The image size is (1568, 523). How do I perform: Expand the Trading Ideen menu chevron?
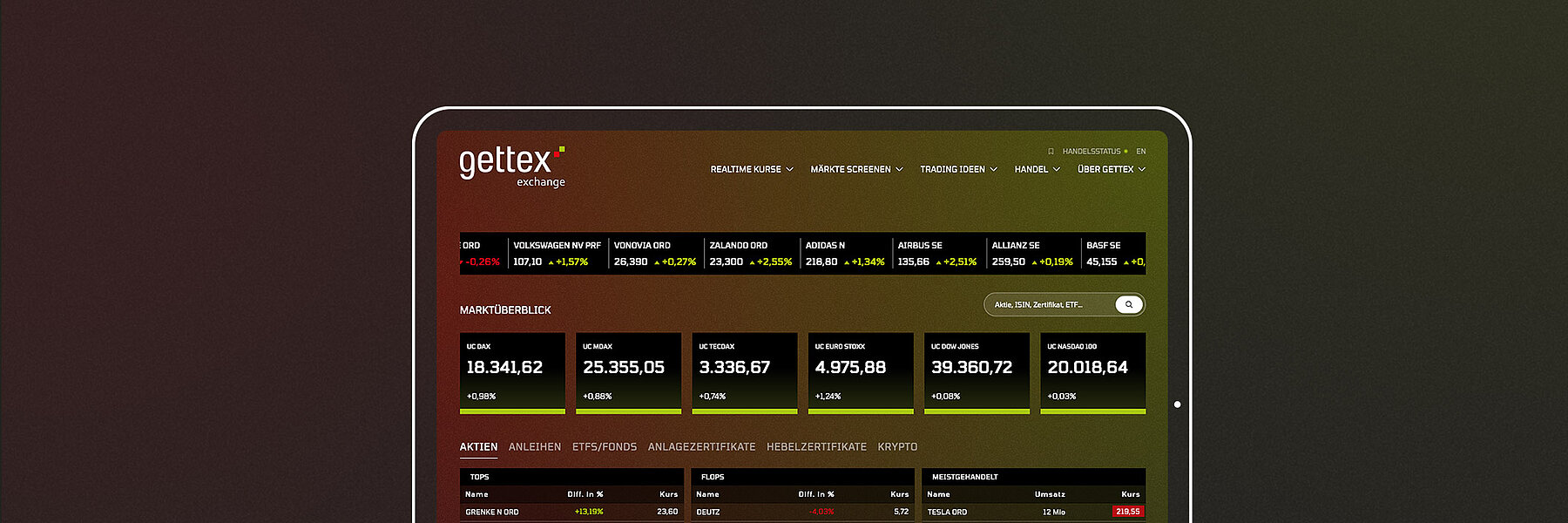tap(993, 169)
